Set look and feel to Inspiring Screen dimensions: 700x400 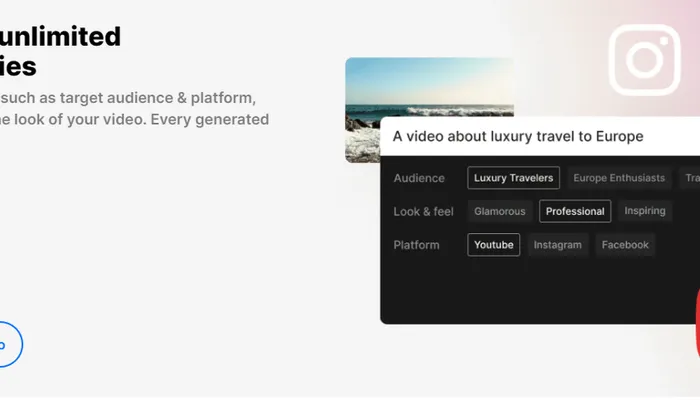[645, 211]
